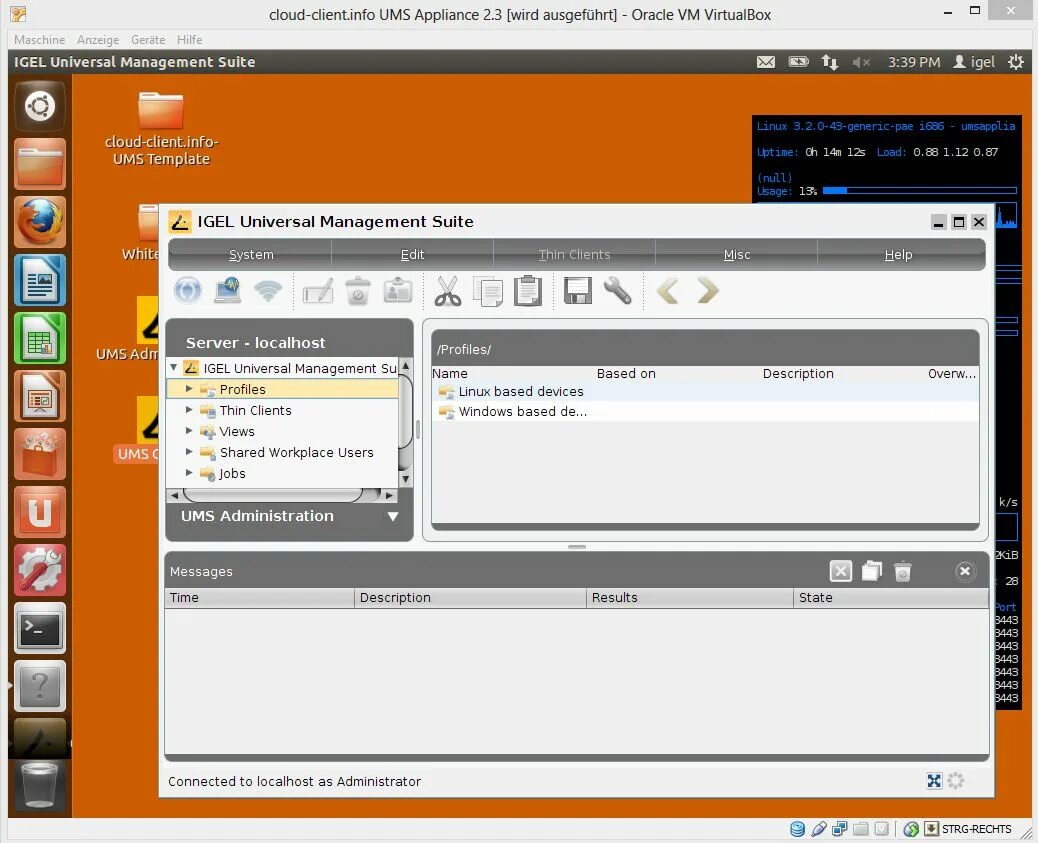Open LibreOffice Writer from the dock
The image size is (1038, 843).
(40, 280)
